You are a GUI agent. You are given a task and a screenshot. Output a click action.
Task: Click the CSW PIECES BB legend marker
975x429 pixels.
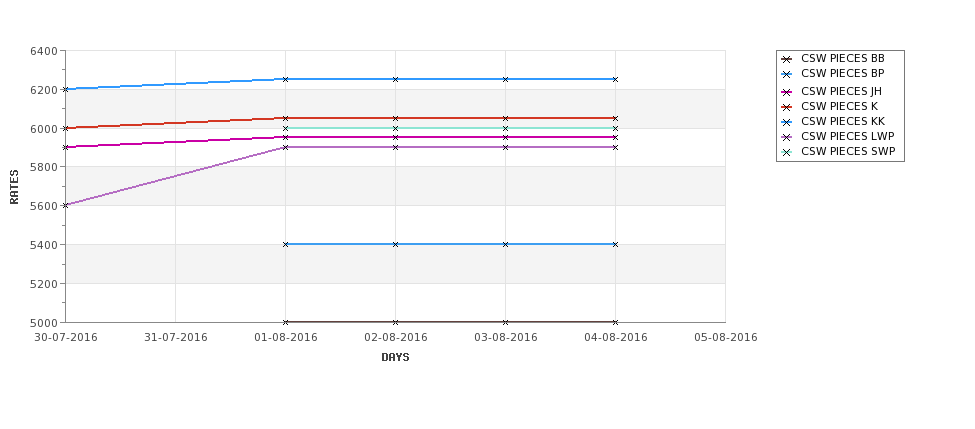pos(787,59)
